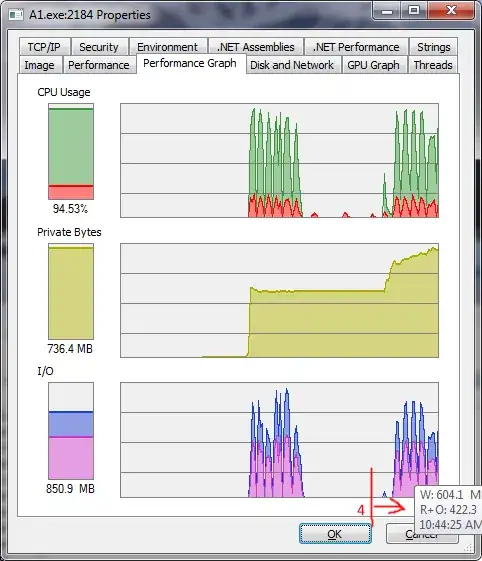The width and height of the screenshot is (482, 561).
Task: Open the Security tab
Action: pyautogui.click(x=99, y=47)
